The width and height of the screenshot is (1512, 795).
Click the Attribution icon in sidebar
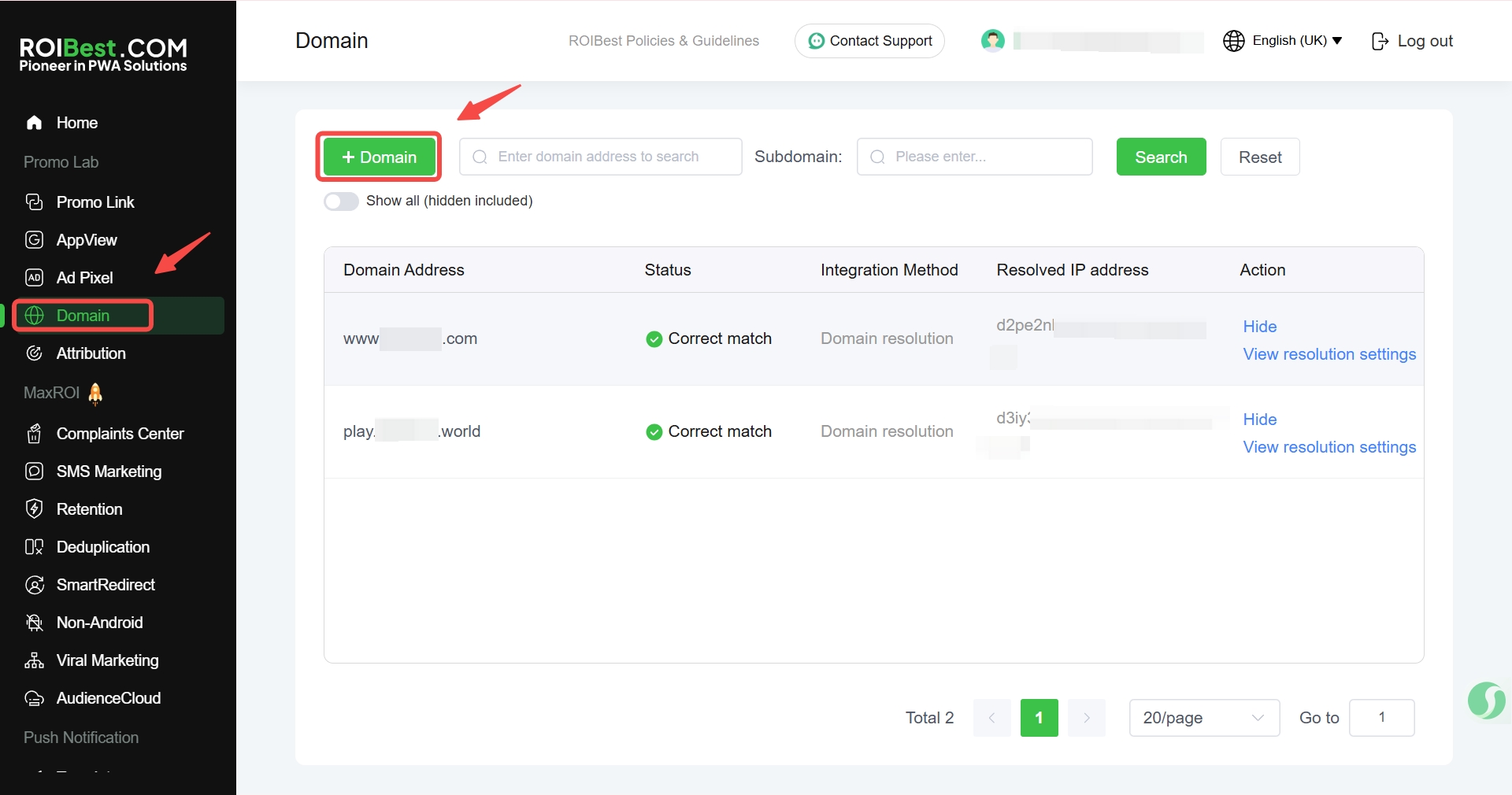tap(34, 353)
